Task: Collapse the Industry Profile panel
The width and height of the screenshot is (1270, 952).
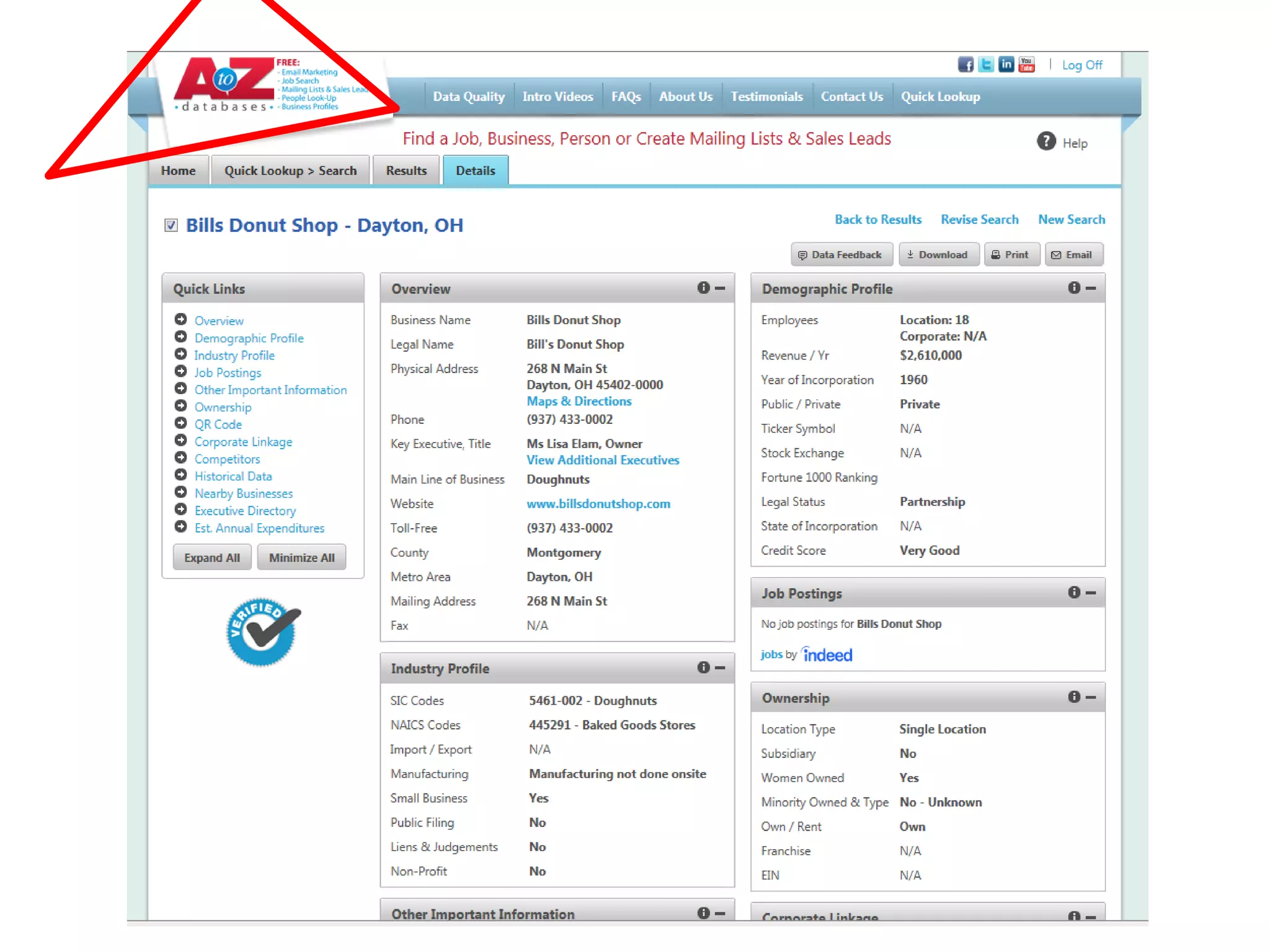Action: 720,668
